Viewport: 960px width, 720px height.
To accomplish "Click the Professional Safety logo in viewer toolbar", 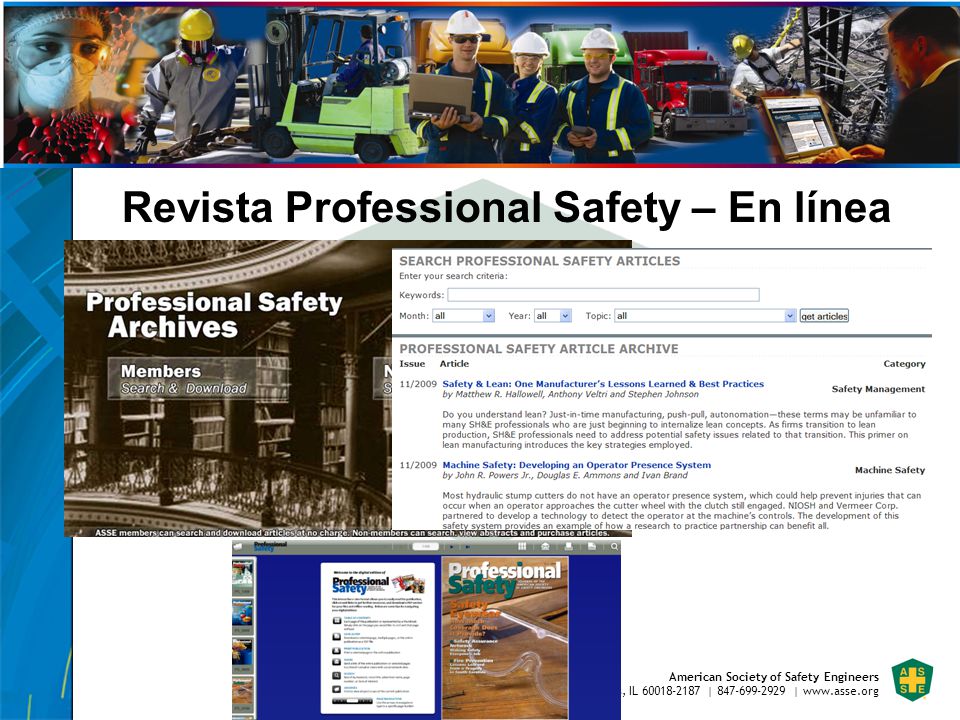I will click(x=270, y=547).
